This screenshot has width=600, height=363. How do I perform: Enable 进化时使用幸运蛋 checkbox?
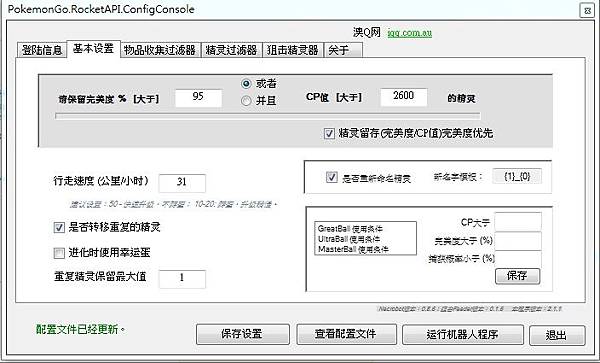pyautogui.click(x=59, y=253)
